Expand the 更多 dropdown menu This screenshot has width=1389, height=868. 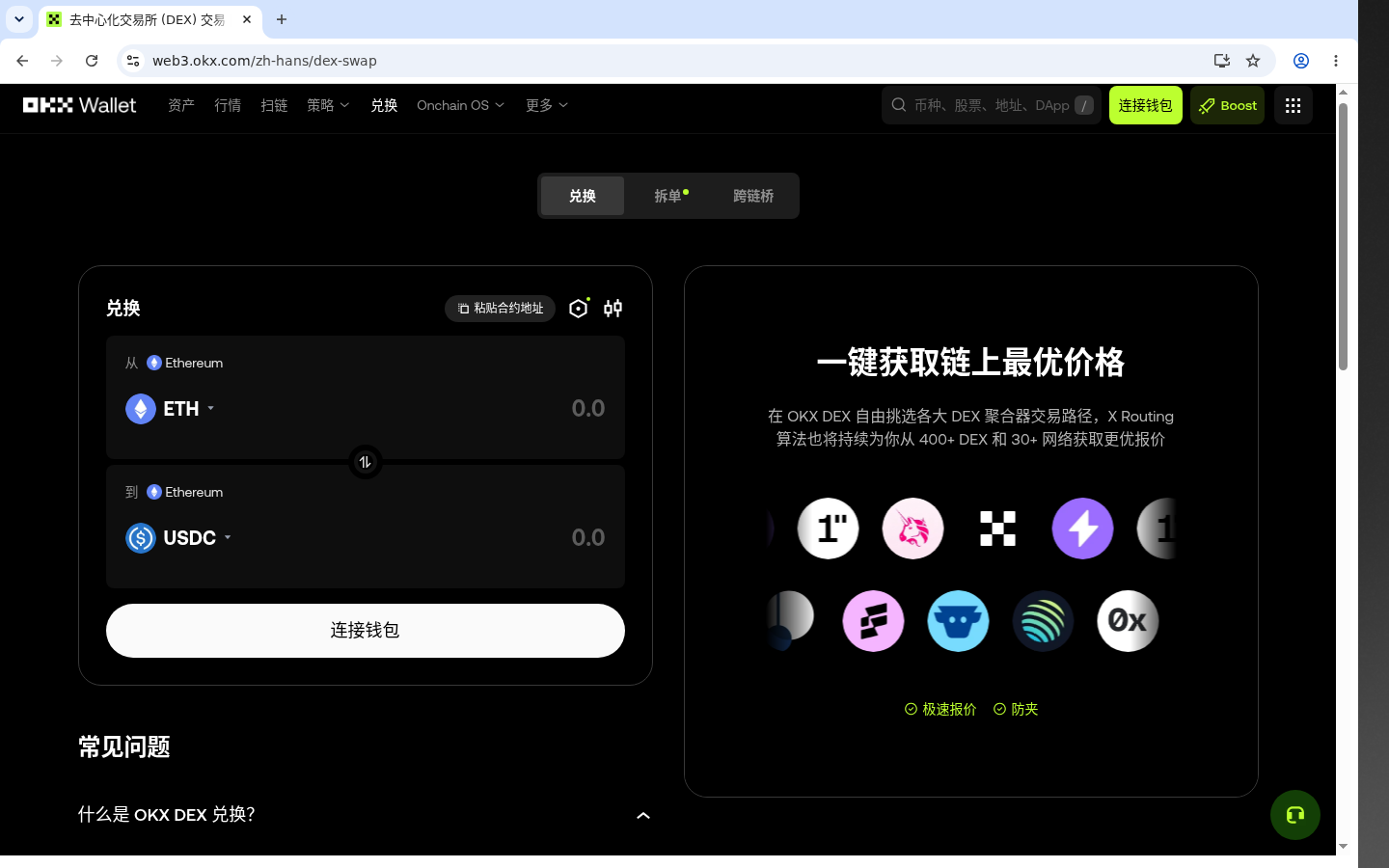tap(547, 105)
